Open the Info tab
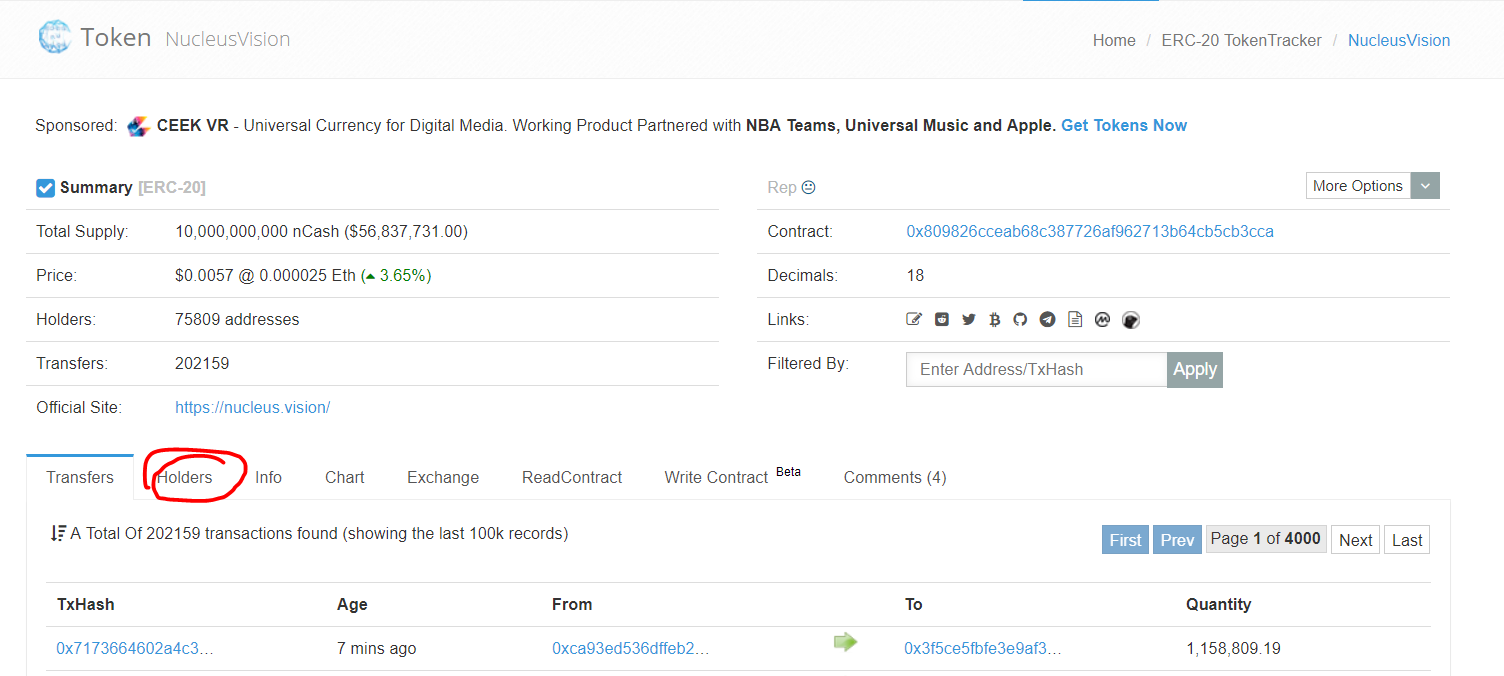 tap(268, 477)
